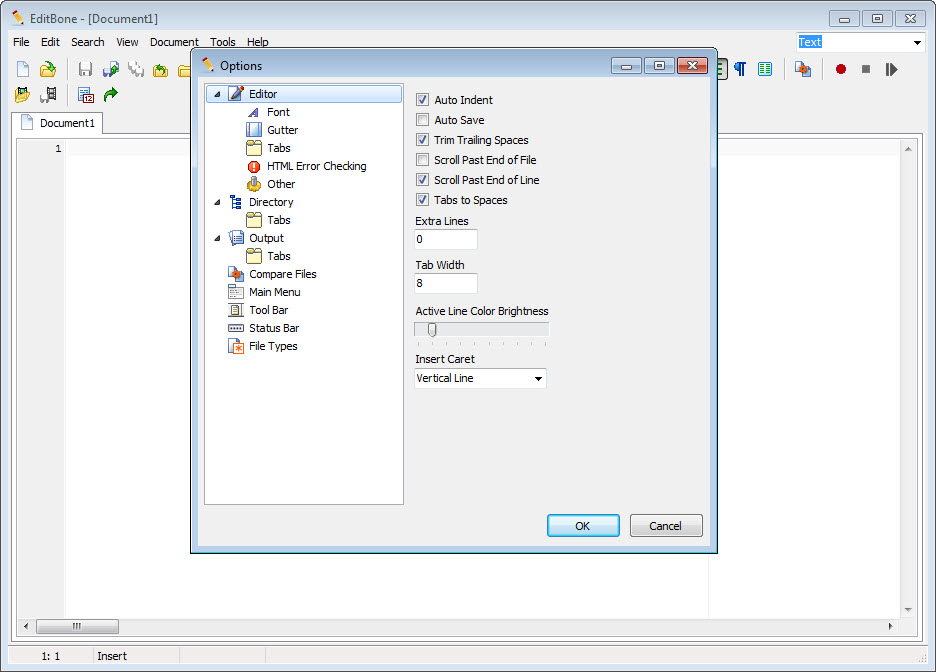Click the 1: 1 cursor position status

pyautogui.click(x=51, y=656)
